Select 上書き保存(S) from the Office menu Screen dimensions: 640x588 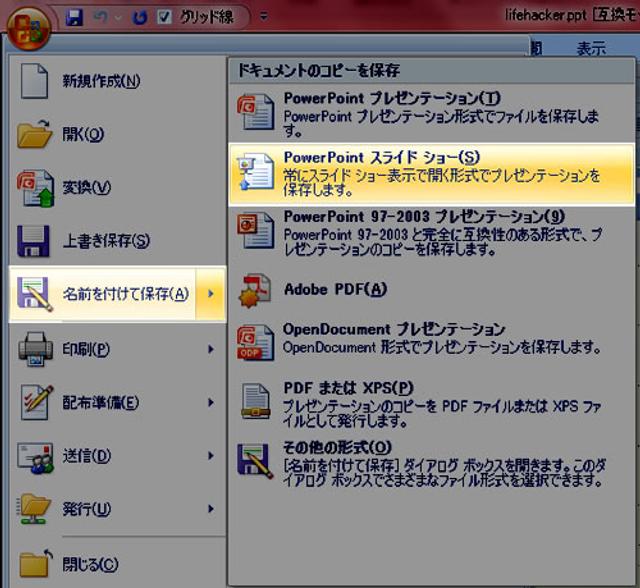[118, 241]
